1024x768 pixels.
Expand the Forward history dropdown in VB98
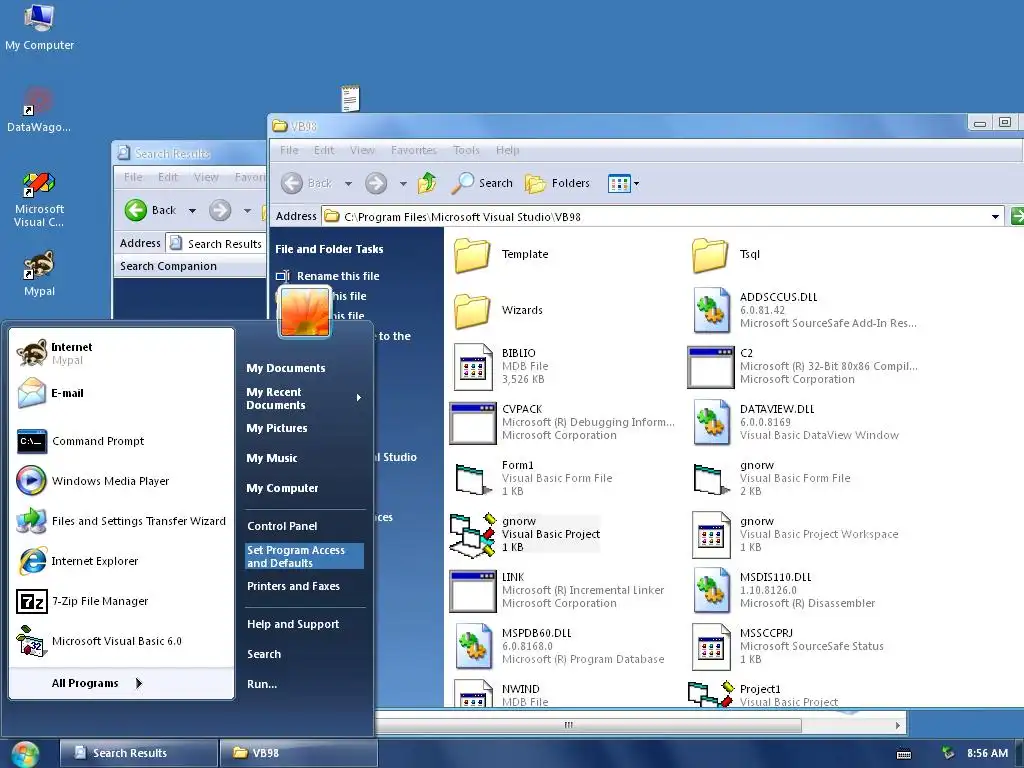coord(403,184)
